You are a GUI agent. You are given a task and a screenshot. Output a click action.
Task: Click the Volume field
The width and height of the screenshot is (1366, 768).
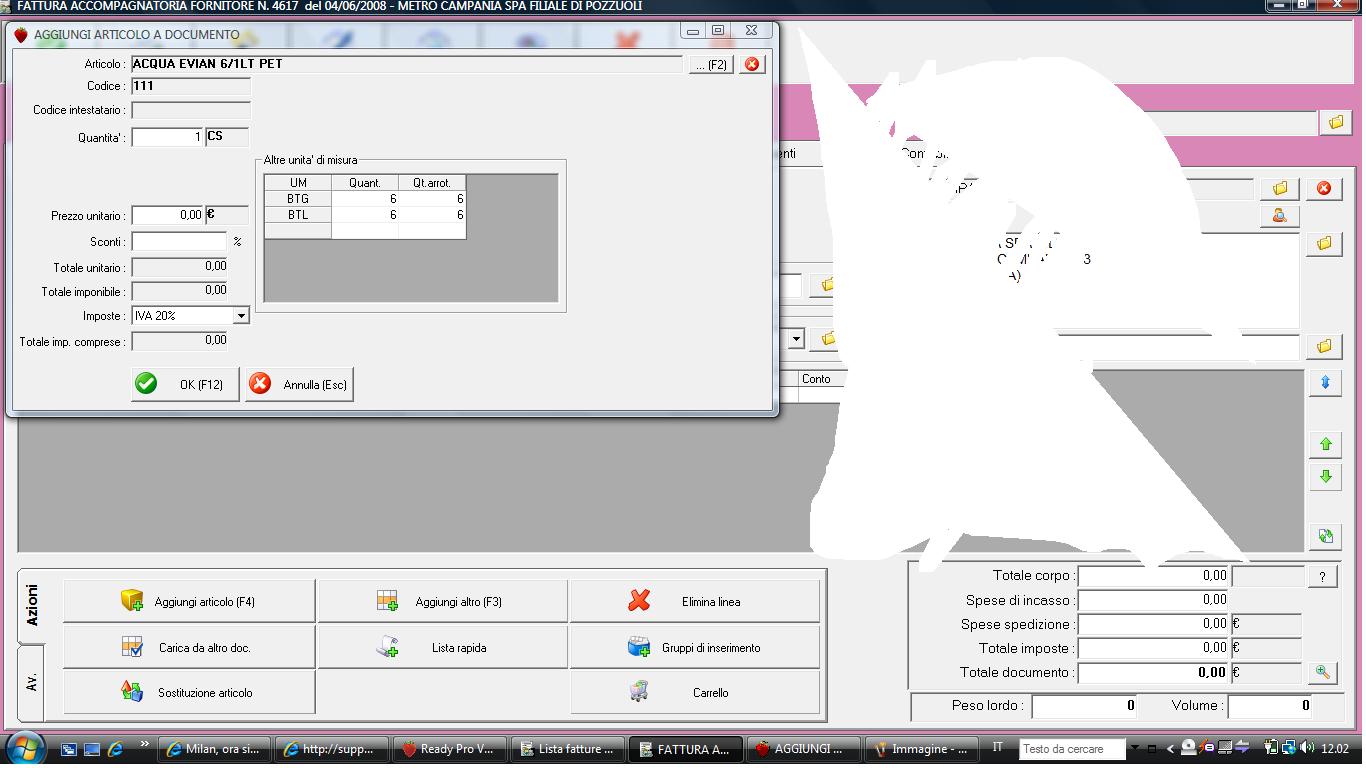[1270, 706]
